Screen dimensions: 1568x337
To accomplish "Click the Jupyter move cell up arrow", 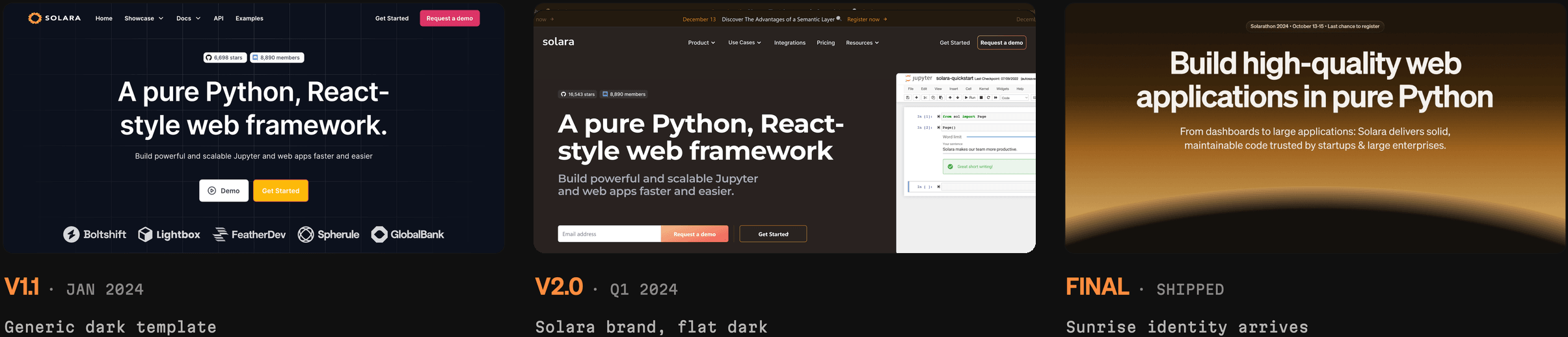I will pyautogui.click(x=950, y=98).
